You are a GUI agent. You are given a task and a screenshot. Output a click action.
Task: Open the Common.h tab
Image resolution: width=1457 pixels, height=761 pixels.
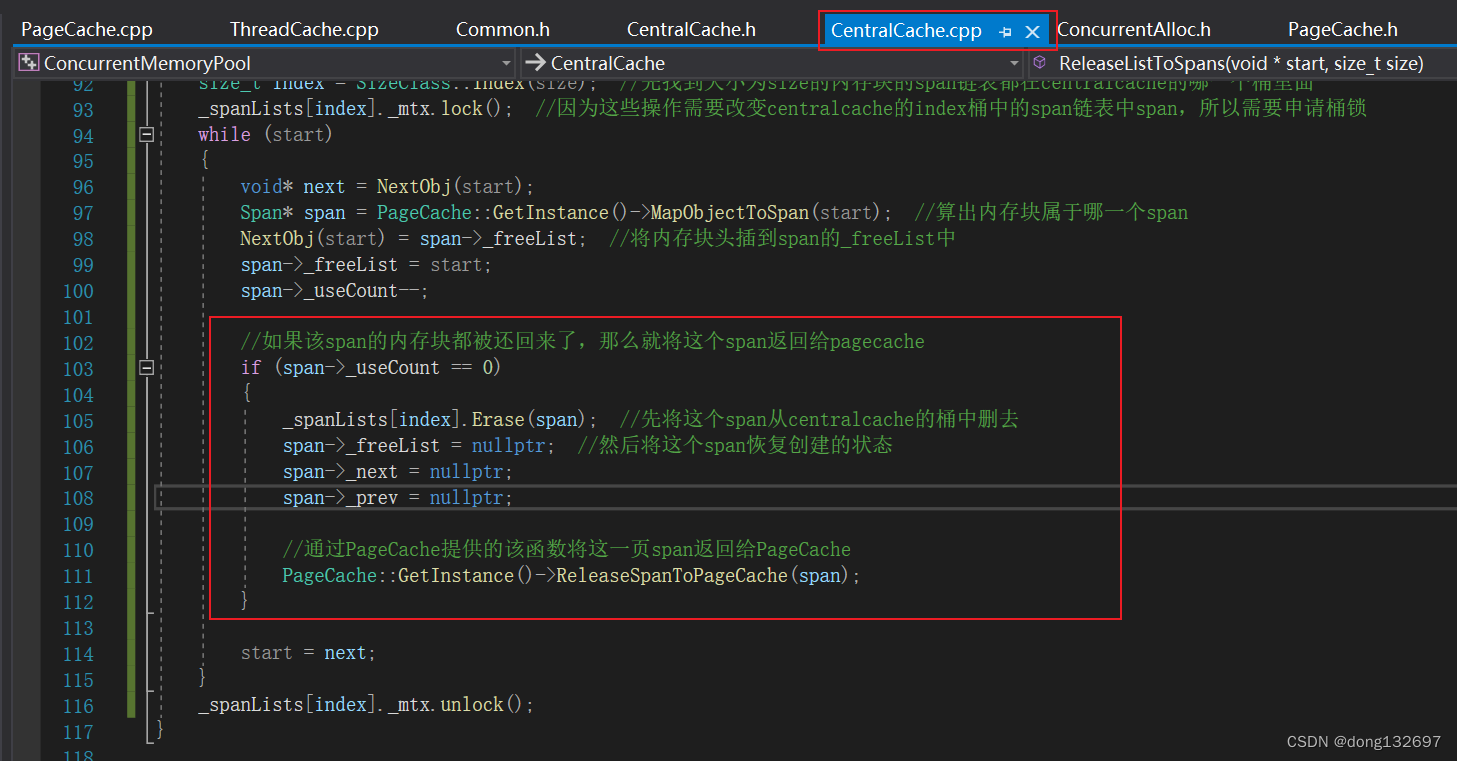[x=503, y=30]
